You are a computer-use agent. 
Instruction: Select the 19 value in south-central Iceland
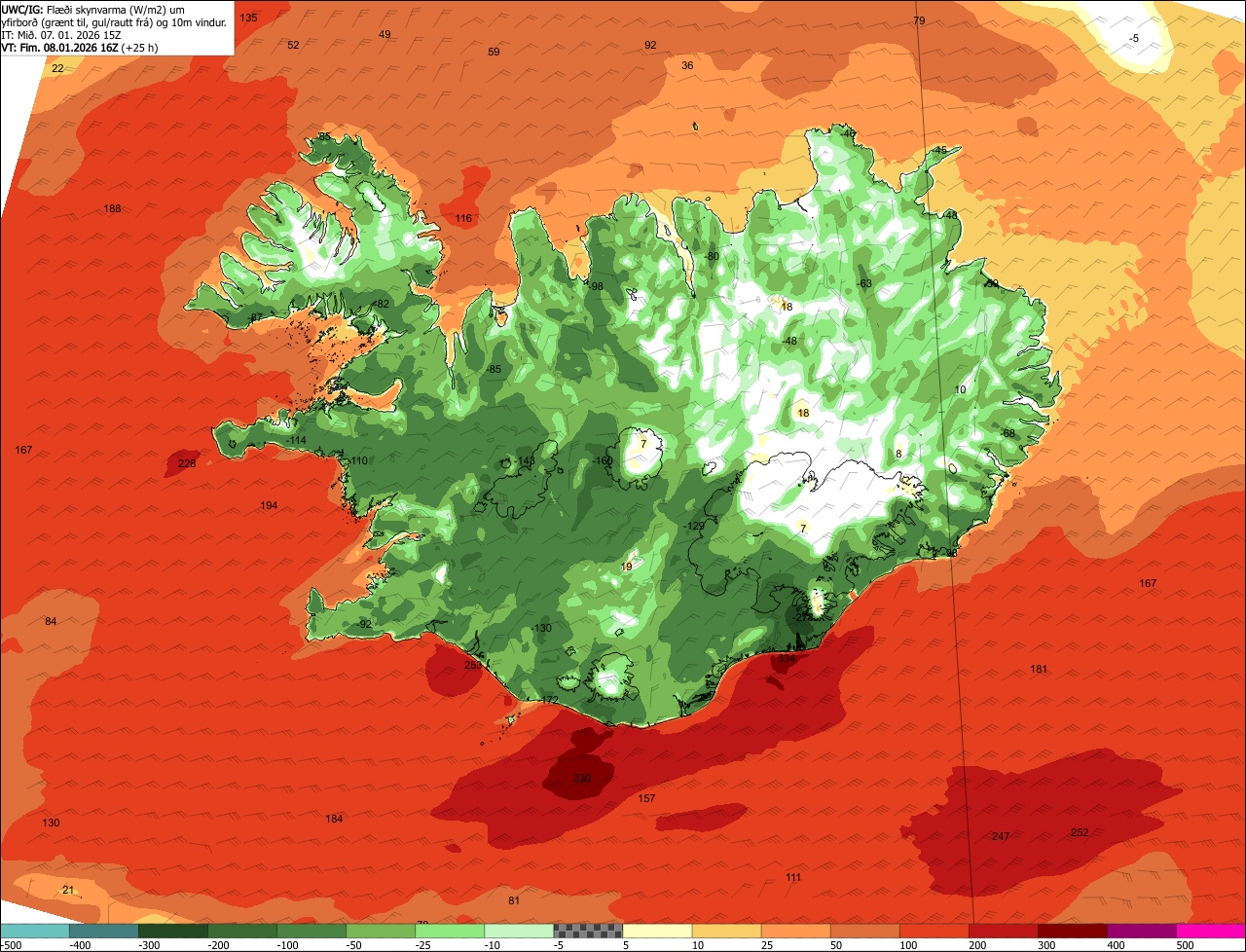pos(627,567)
